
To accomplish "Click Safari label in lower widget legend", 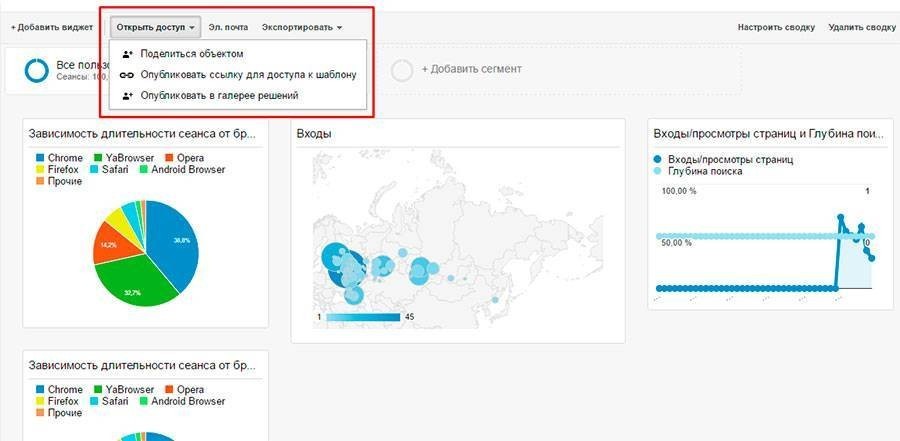I will [x=115, y=401].
